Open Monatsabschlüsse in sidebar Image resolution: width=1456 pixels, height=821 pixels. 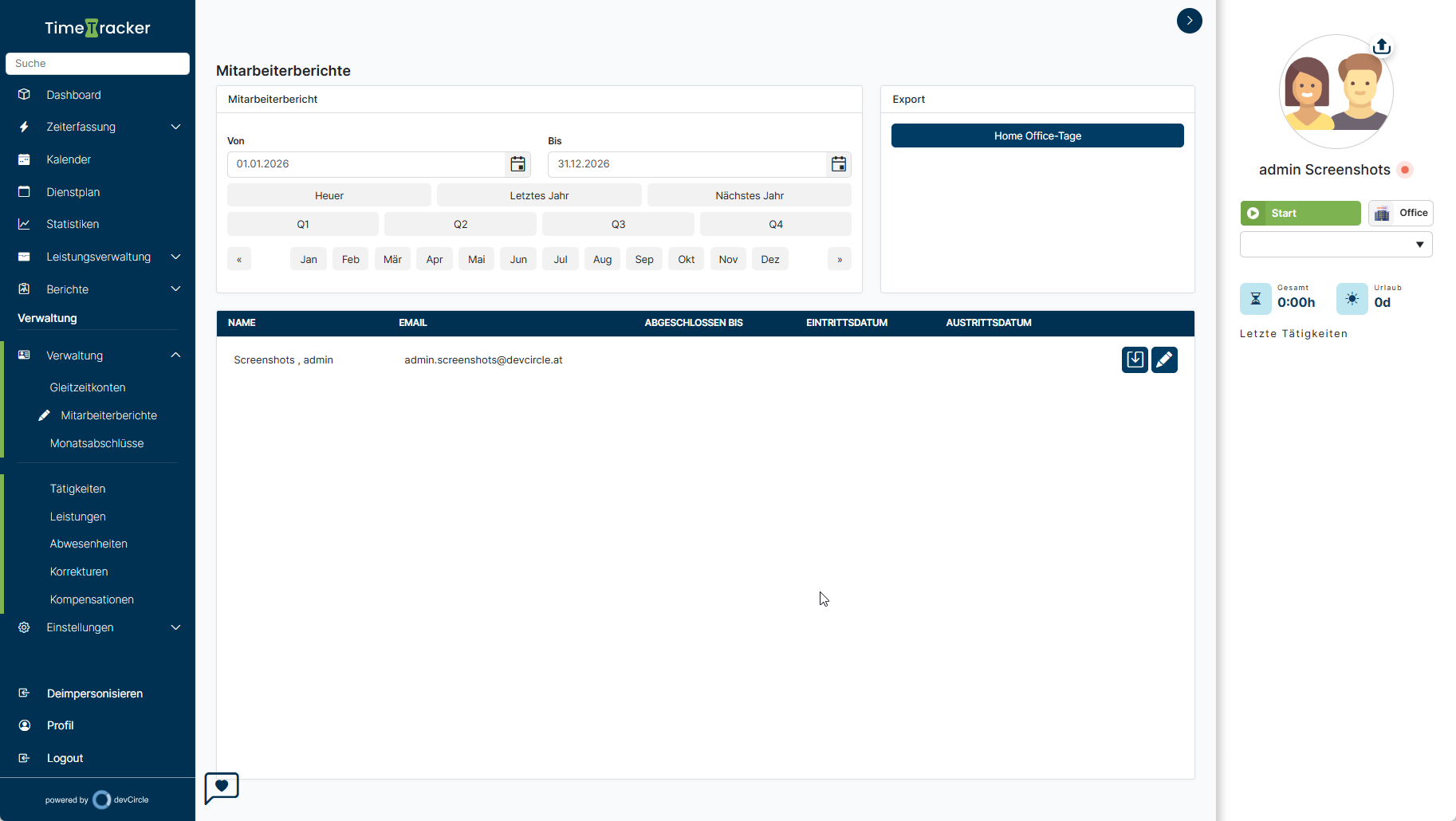tap(96, 443)
